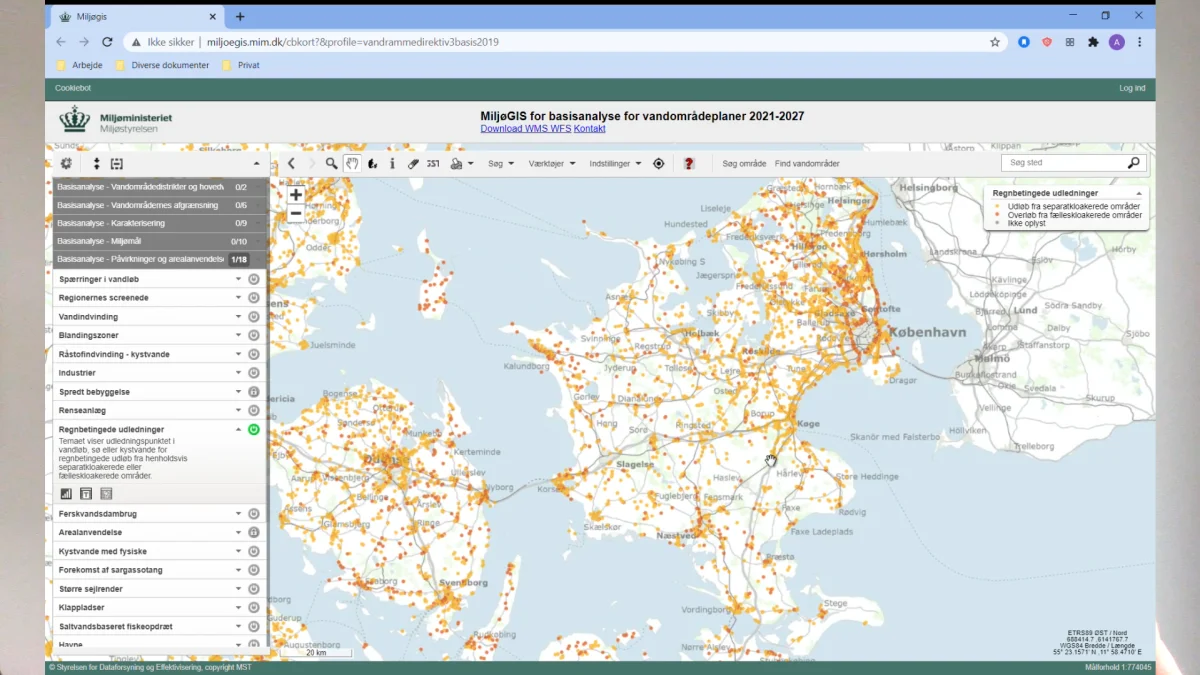Viewport: 1200px width, 675px height.
Task: Open the red question mark help
Action: (x=689, y=163)
